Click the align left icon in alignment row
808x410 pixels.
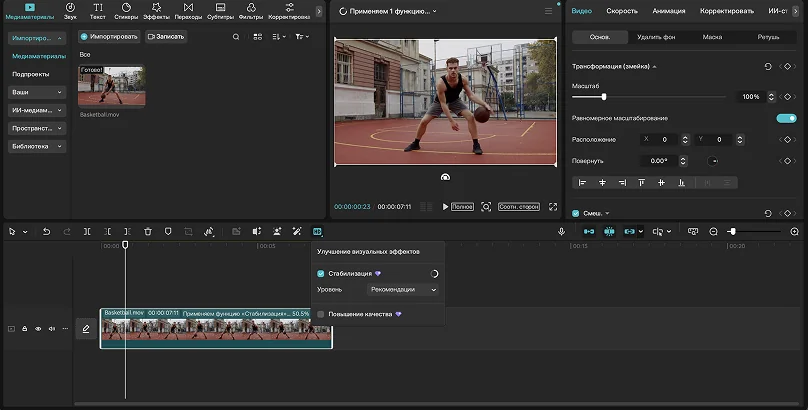pos(582,182)
